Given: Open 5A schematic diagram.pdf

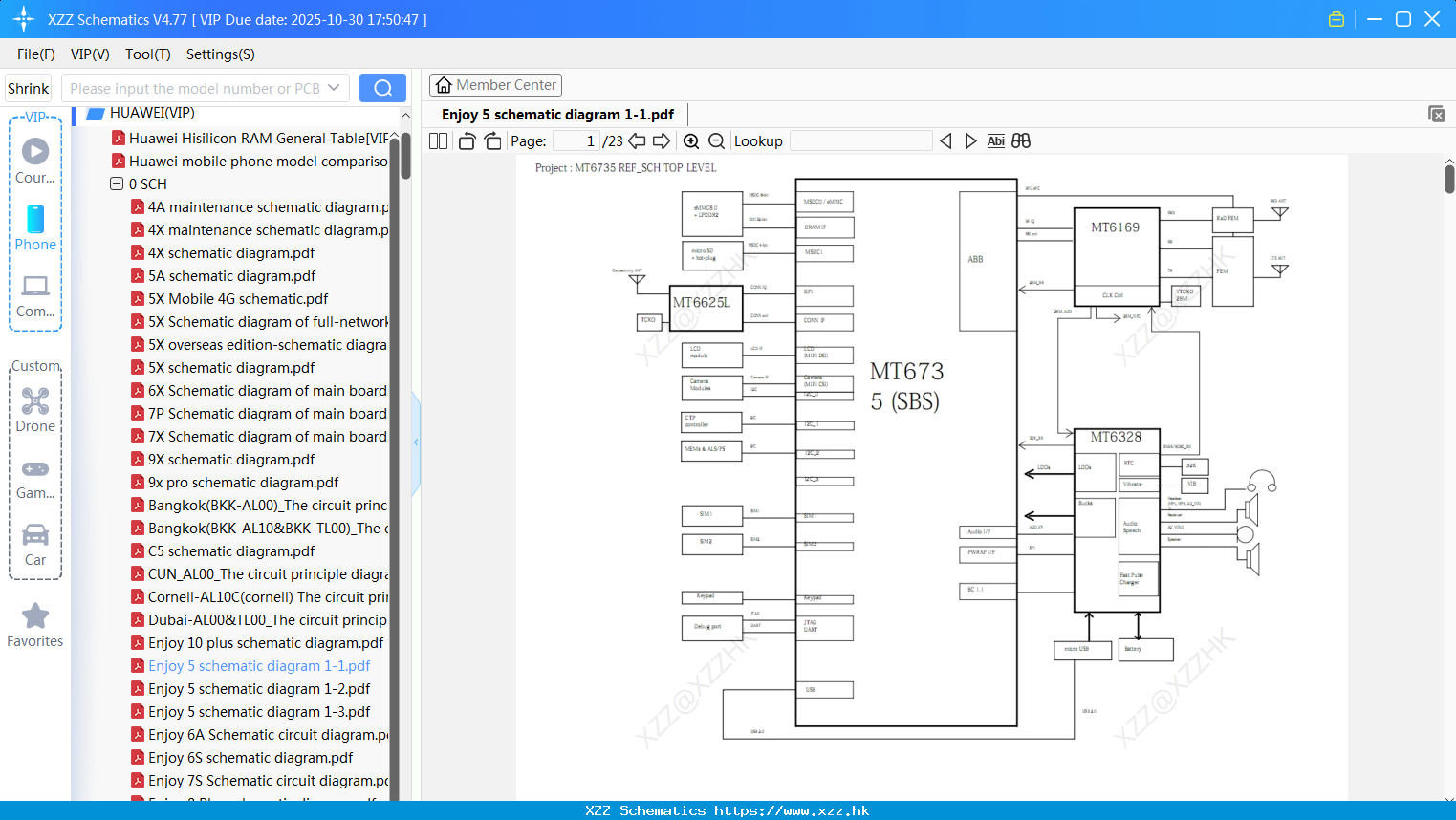Looking at the screenshot, I should click(x=224, y=276).
